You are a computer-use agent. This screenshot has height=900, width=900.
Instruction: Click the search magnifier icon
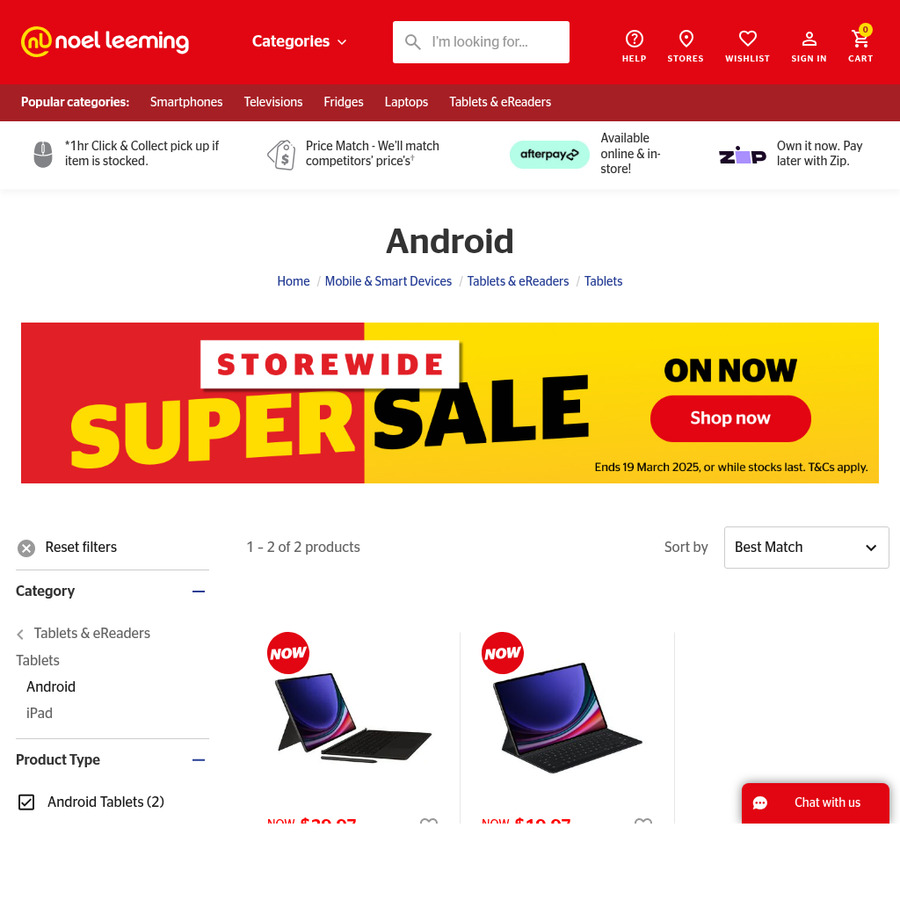[412, 42]
